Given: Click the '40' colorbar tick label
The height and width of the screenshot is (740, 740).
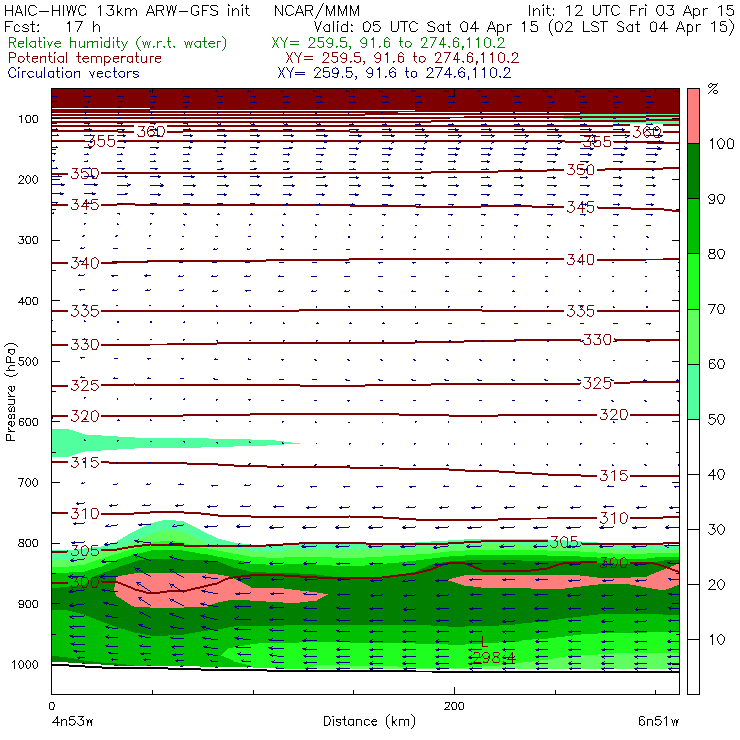Looking at the screenshot, I should pos(716,475).
